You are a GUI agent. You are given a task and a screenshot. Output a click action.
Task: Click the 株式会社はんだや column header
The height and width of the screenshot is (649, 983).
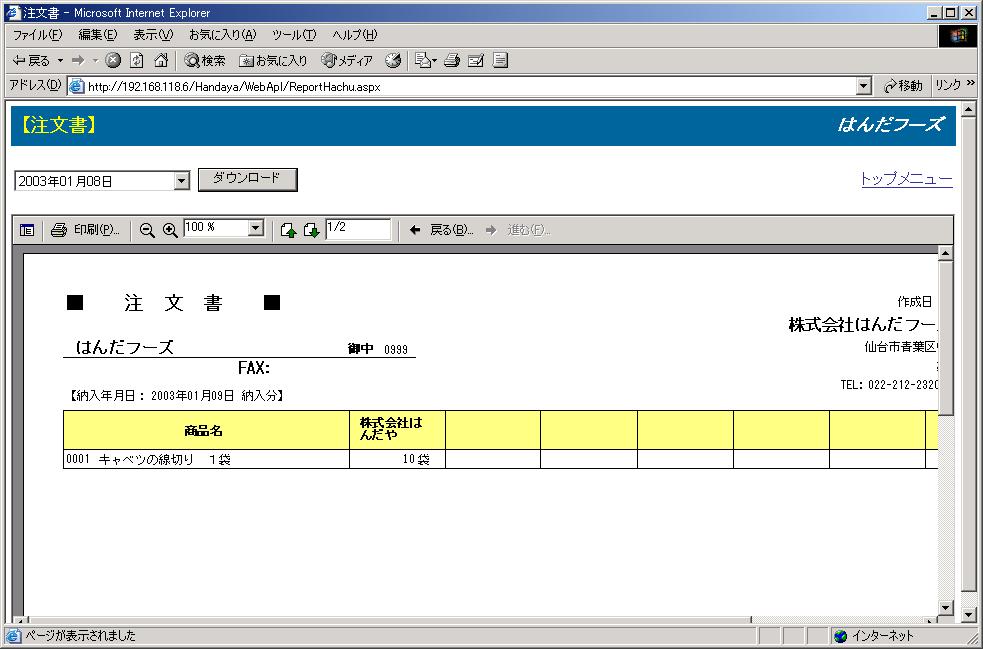397,430
